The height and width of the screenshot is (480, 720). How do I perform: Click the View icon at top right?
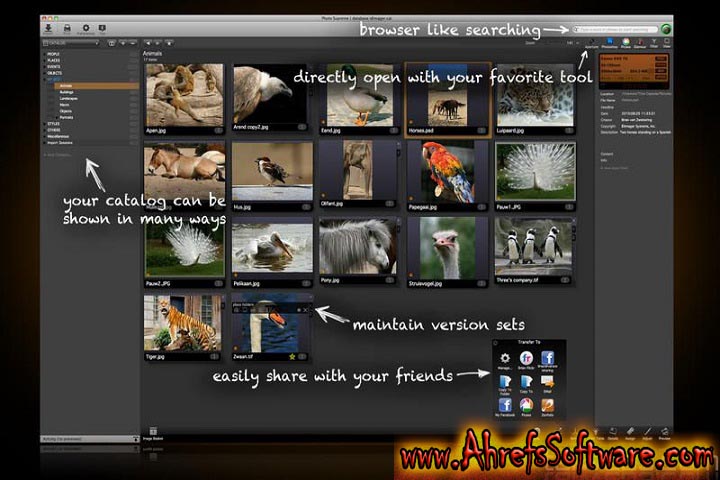coord(666,44)
